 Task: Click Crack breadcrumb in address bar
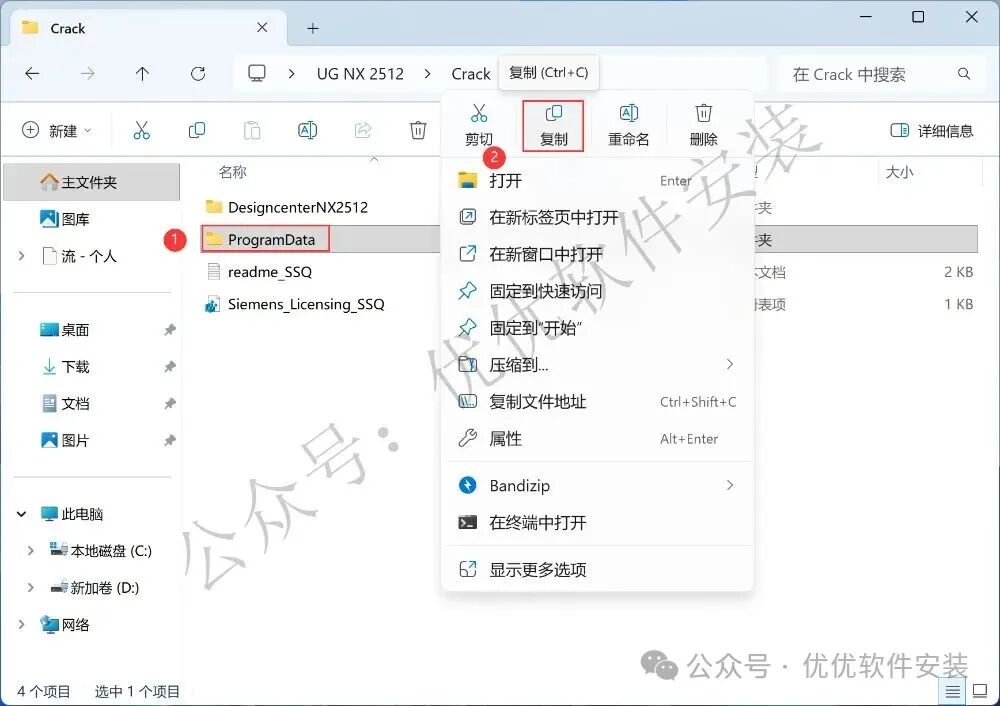click(471, 74)
